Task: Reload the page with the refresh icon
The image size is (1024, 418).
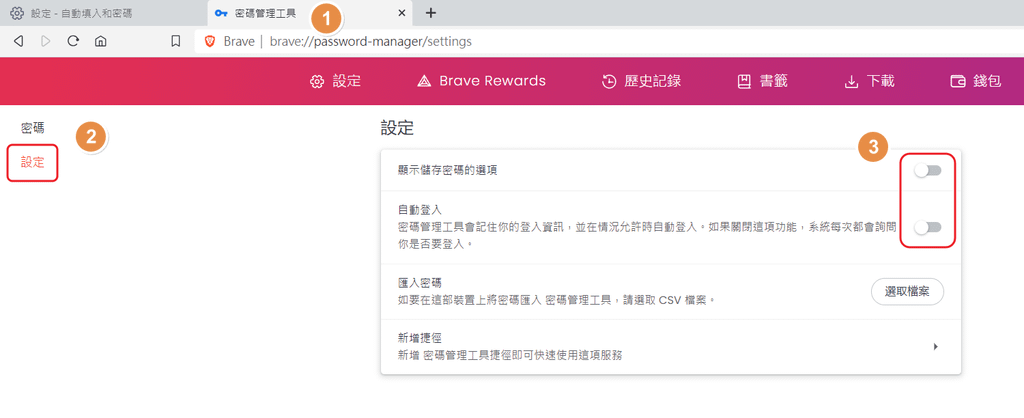Action: click(x=73, y=41)
